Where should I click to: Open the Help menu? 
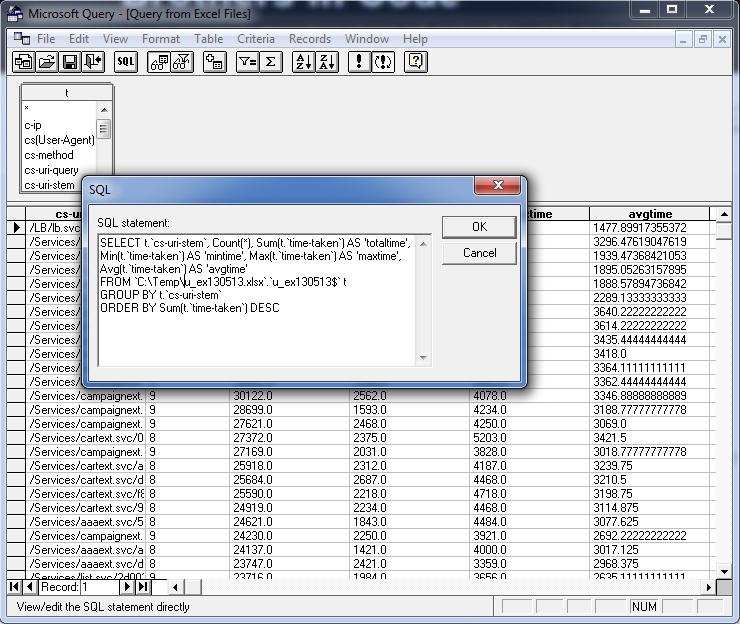(415, 39)
